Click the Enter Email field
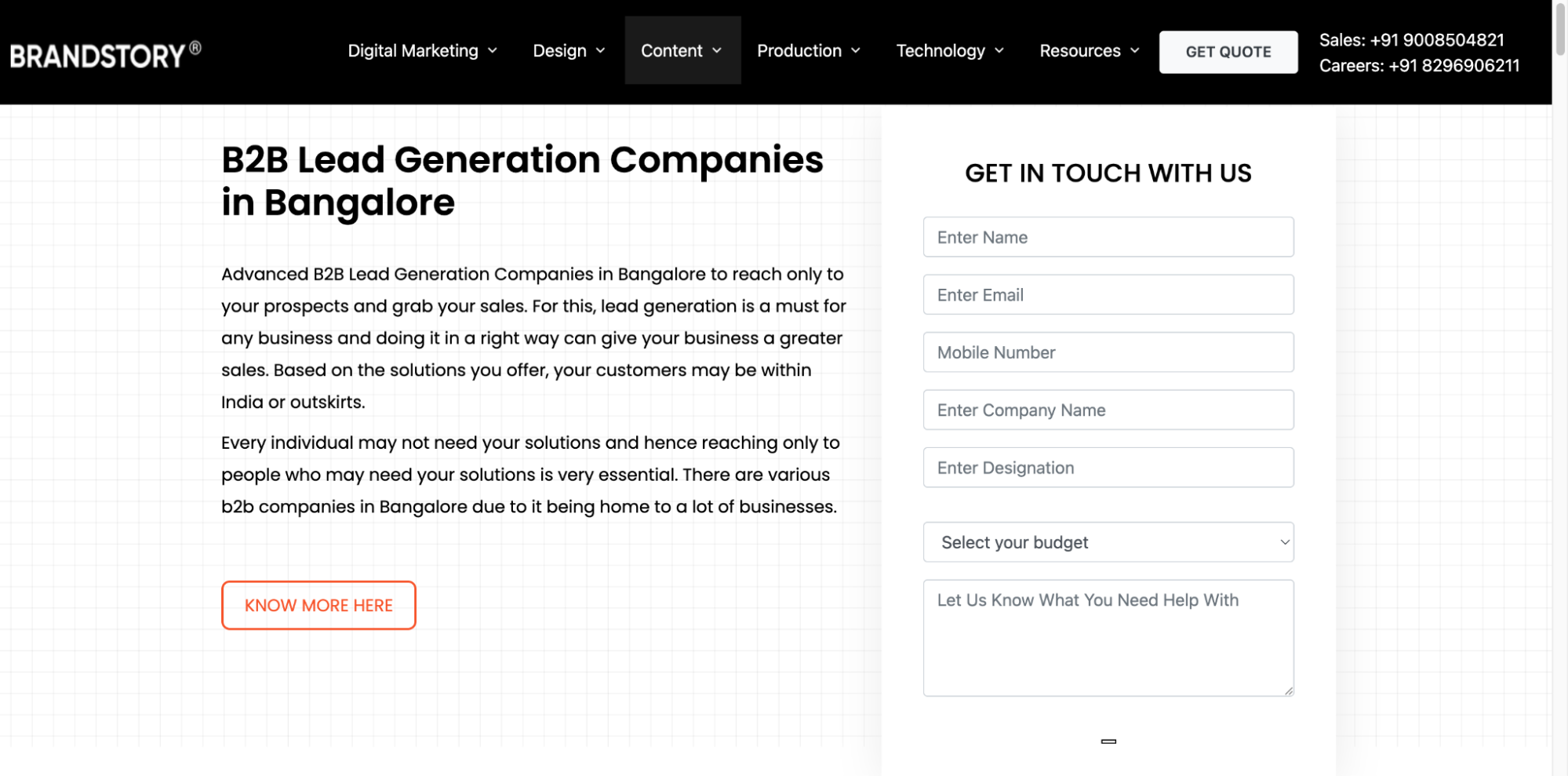 1108,294
